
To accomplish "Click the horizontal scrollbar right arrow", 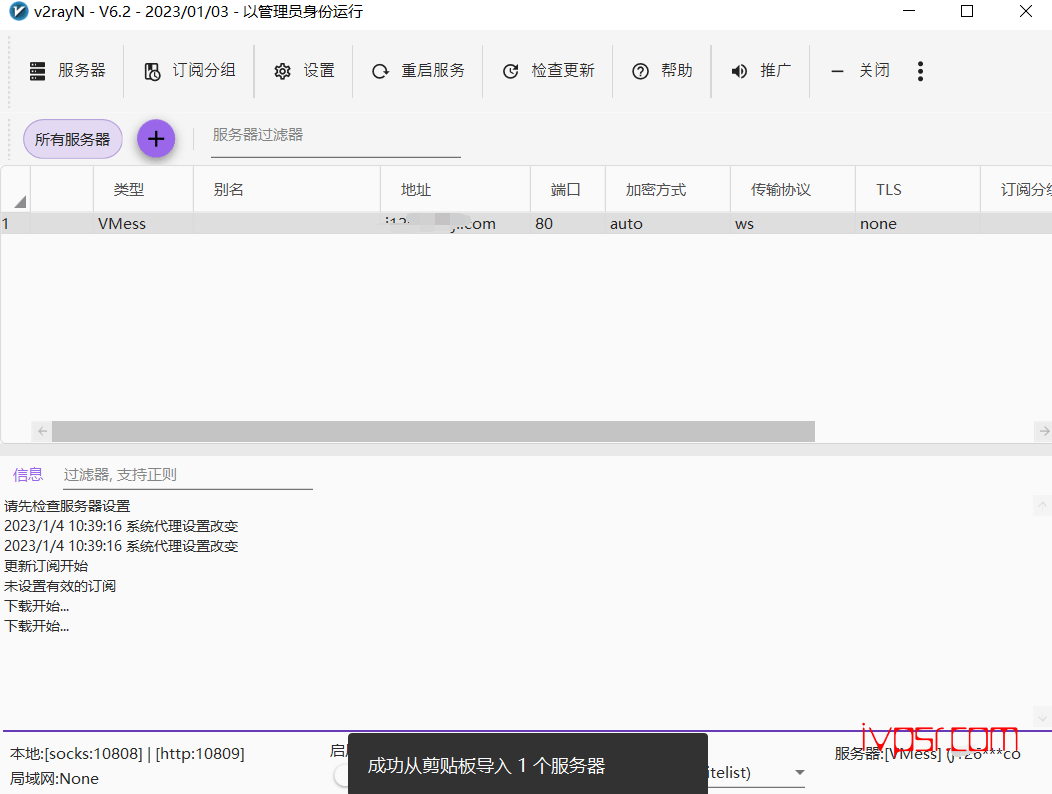I will click(x=1043, y=431).
